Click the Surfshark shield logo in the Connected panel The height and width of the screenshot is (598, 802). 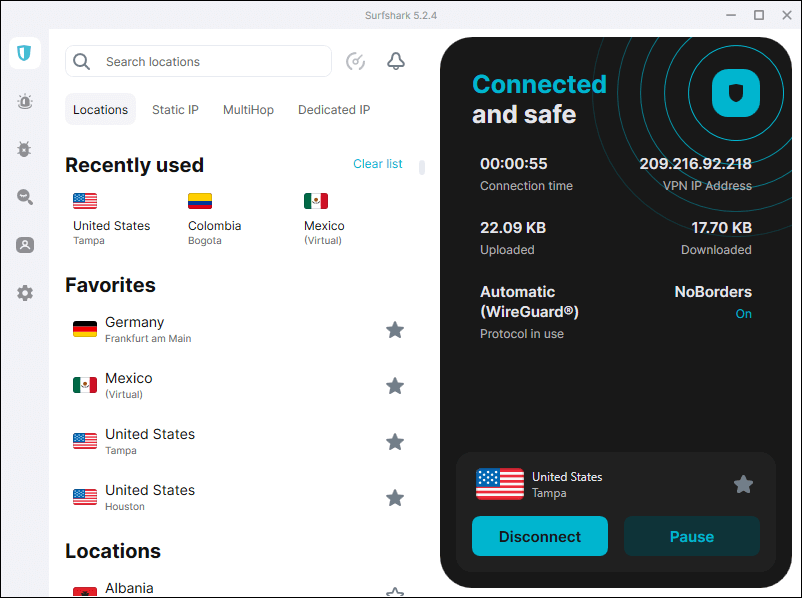click(736, 93)
